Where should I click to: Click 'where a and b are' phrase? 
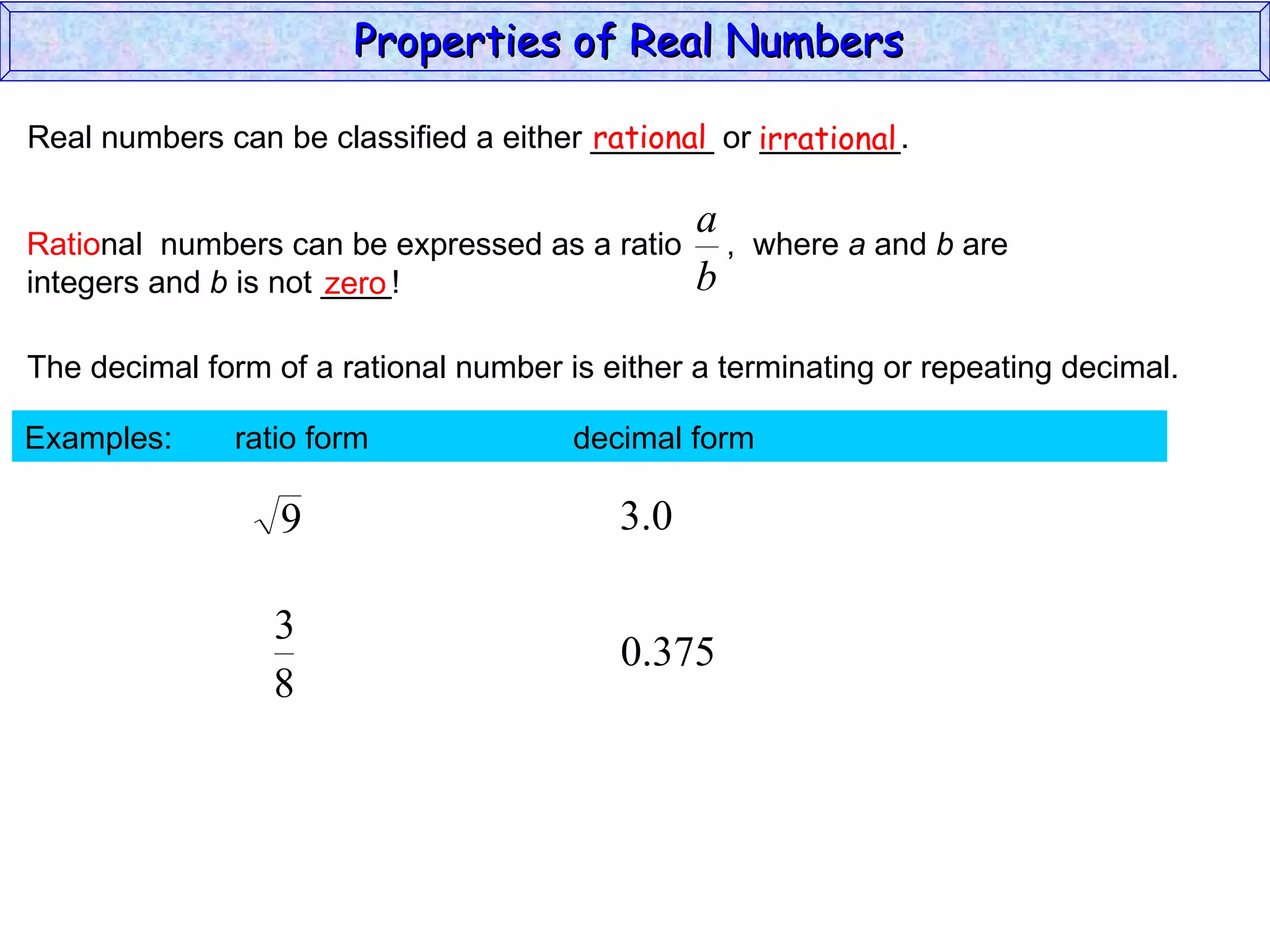[x=880, y=244]
